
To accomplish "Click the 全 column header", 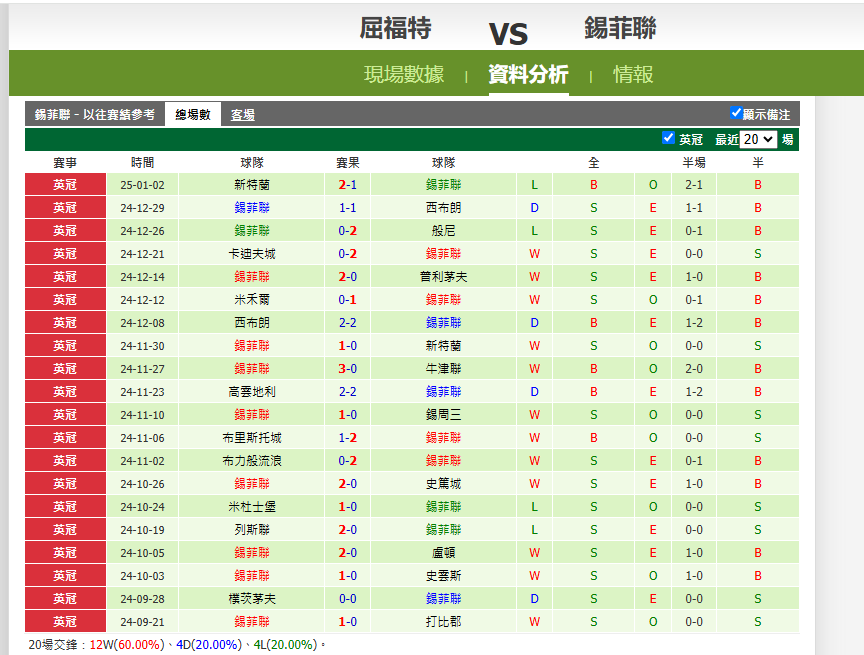I will (593, 163).
